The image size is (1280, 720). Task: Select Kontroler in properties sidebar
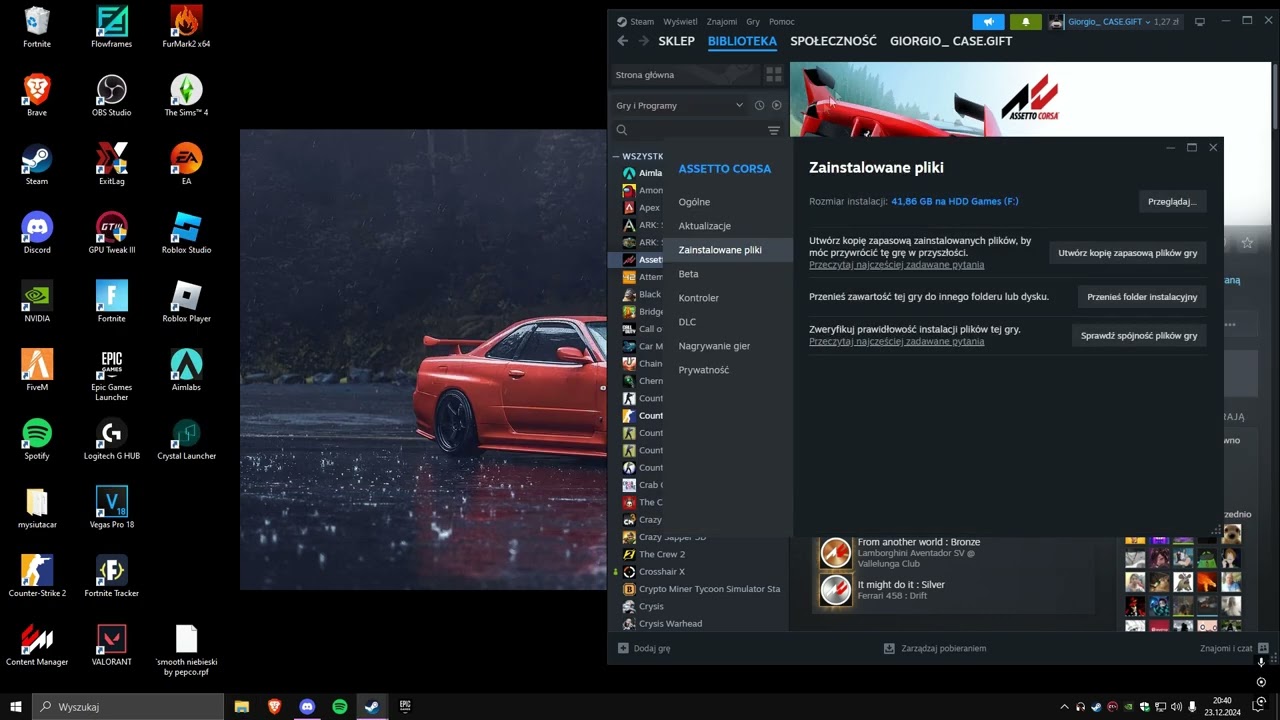click(699, 298)
